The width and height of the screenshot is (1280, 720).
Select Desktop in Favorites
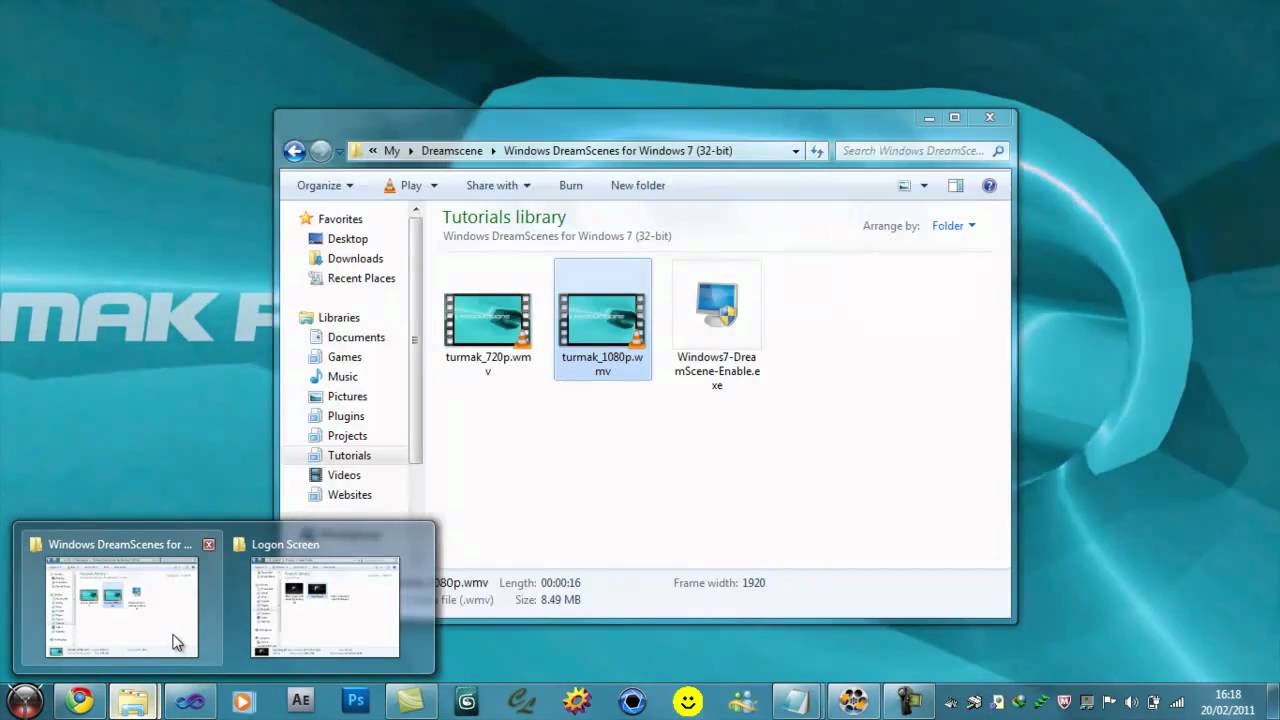click(347, 239)
